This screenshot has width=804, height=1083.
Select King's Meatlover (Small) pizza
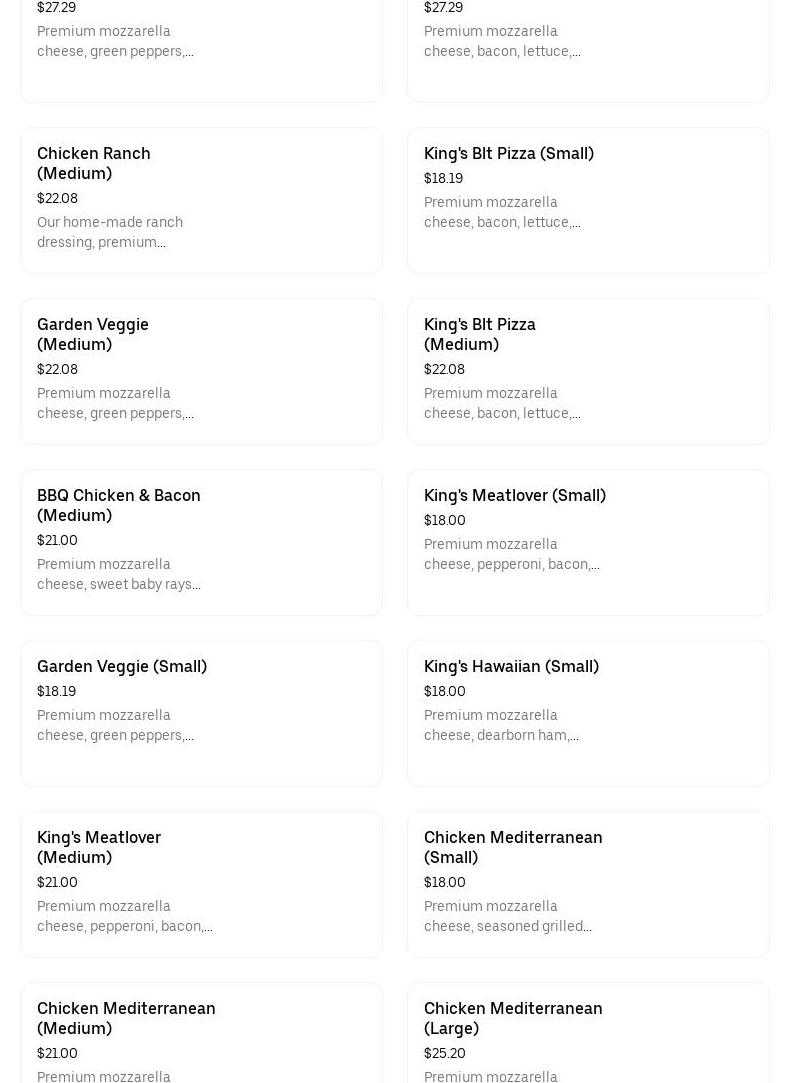(x=588, y=542)
